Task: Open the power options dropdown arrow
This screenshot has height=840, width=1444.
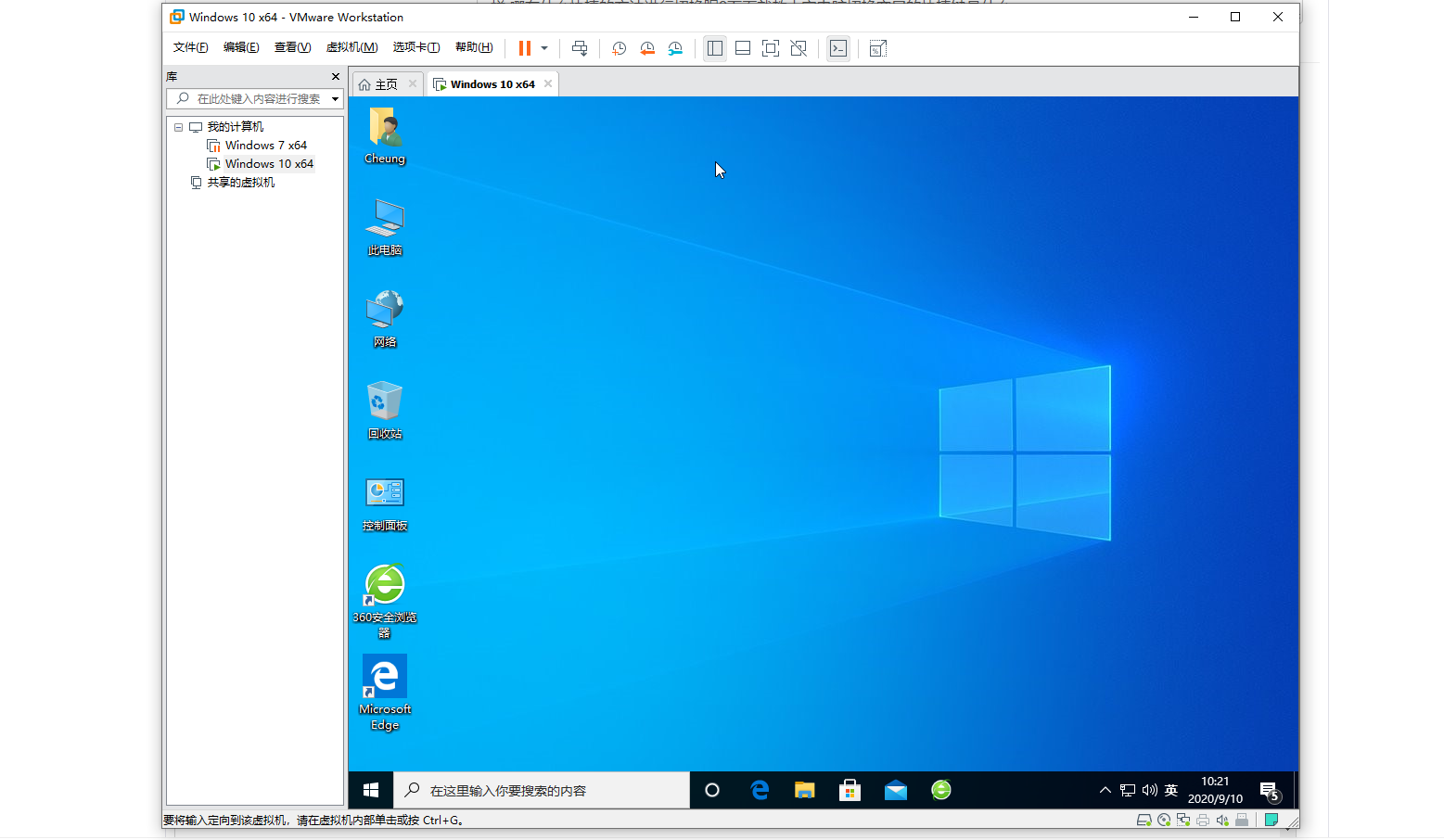Action: click(544, 48)
